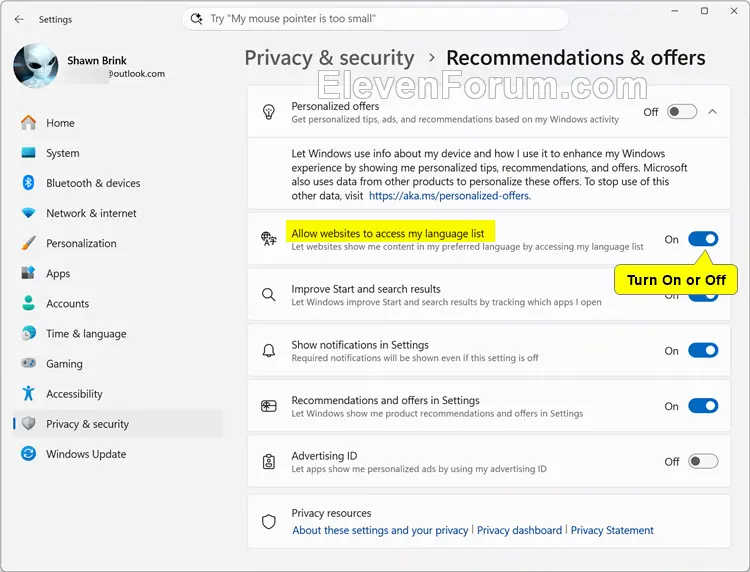The image size is (750, 572).
Task: Click the magnifier icon beside Improve Start
Action: point(269,295)
